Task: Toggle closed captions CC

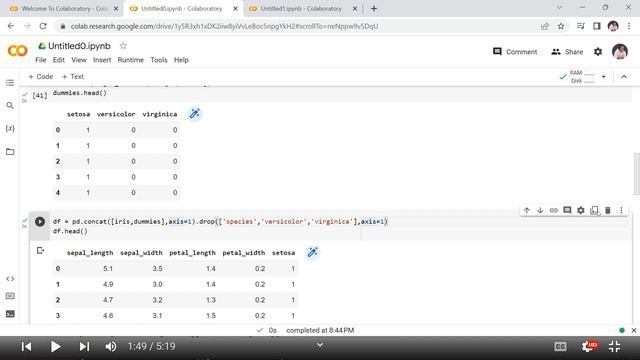Action: tap(560, 347)
